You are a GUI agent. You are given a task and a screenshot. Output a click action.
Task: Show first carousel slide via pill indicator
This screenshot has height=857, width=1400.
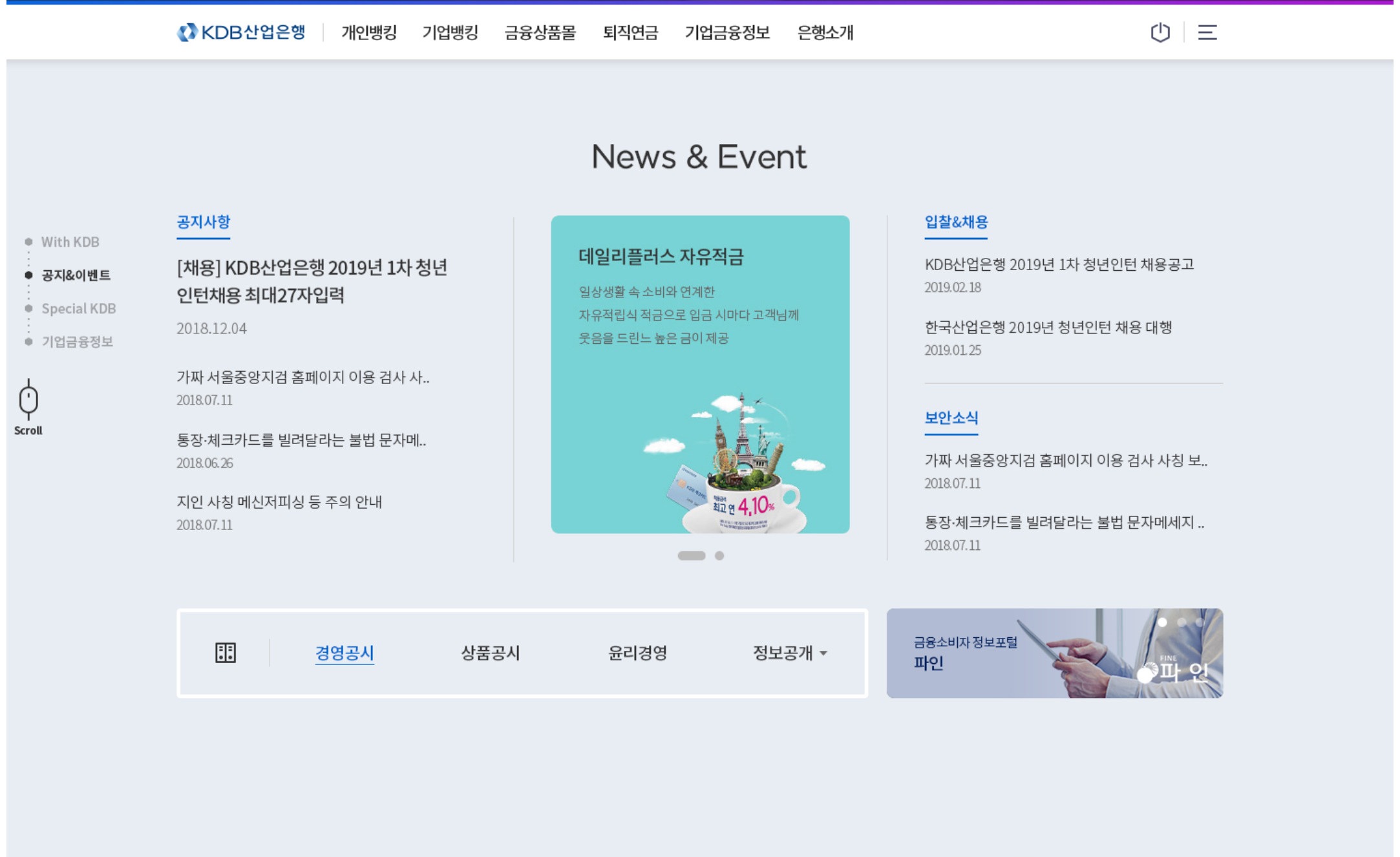click(691, 556)
